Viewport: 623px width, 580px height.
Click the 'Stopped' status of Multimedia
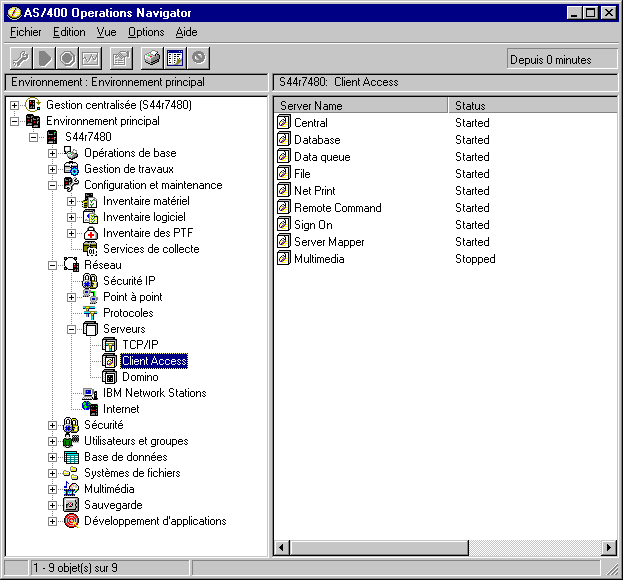pos(475,259)
